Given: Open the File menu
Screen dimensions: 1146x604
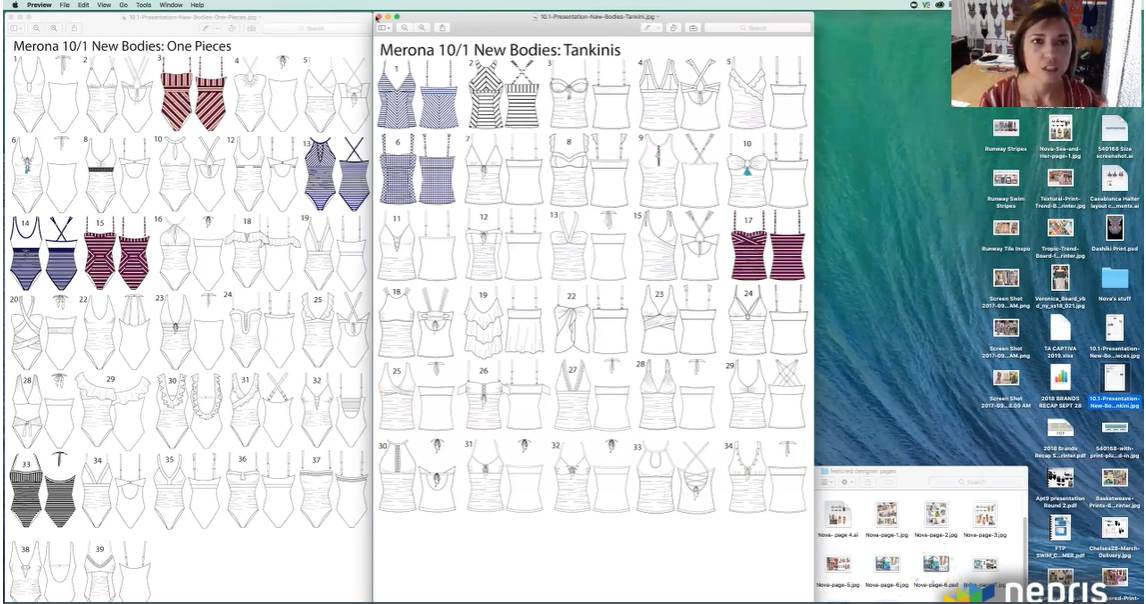Looking at the screenshot, I should (x=65, y=5).
